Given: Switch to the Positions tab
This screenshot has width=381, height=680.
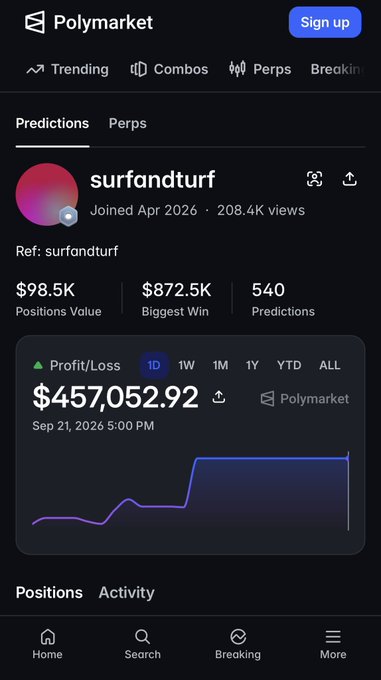Looking at the screenshot, I should [49, 592].
